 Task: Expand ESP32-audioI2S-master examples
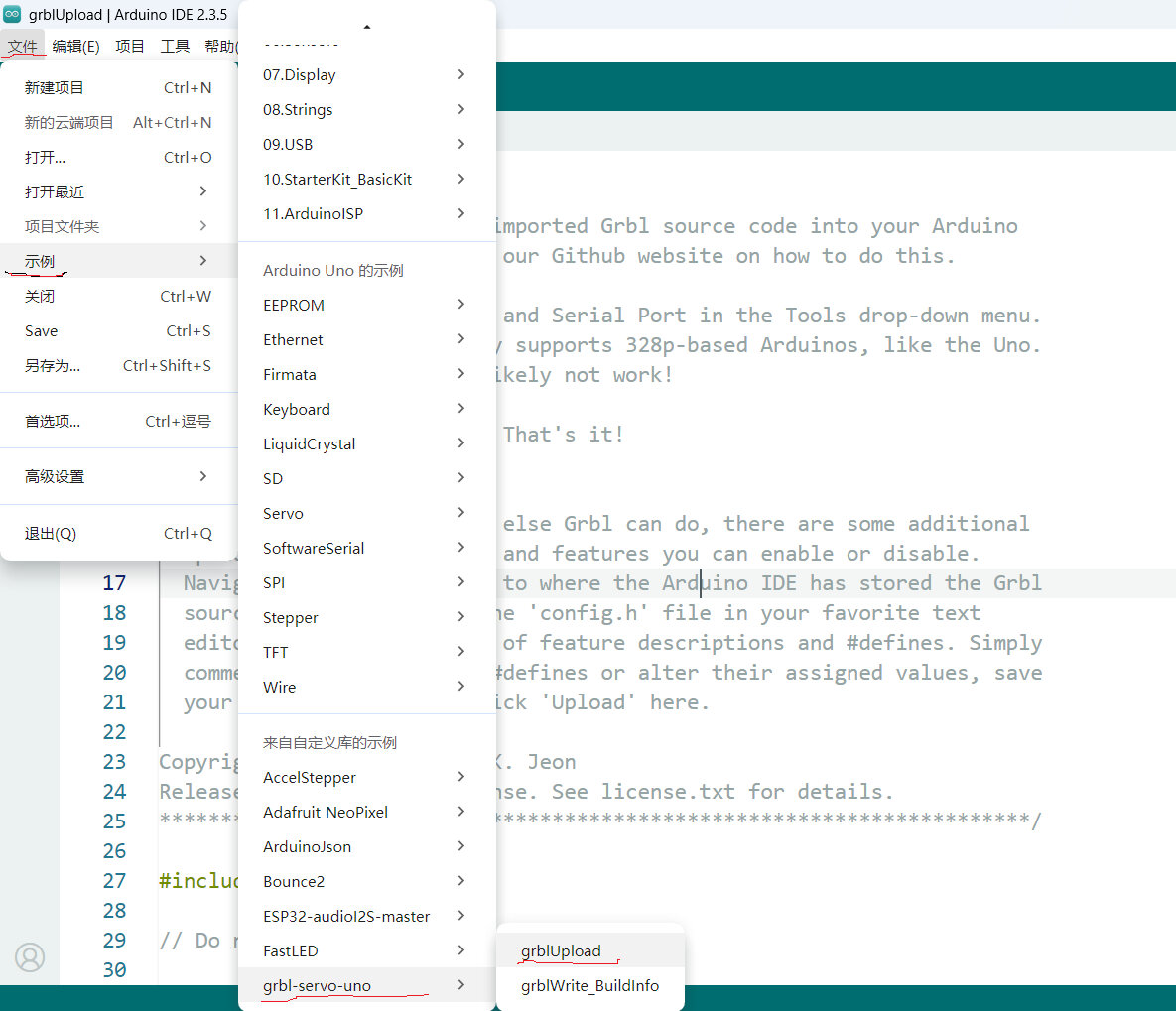[x=367, y=917]
